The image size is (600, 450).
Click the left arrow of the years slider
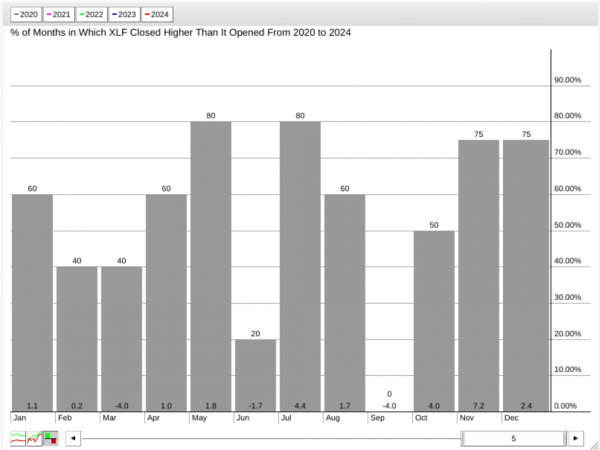point(73,439)
